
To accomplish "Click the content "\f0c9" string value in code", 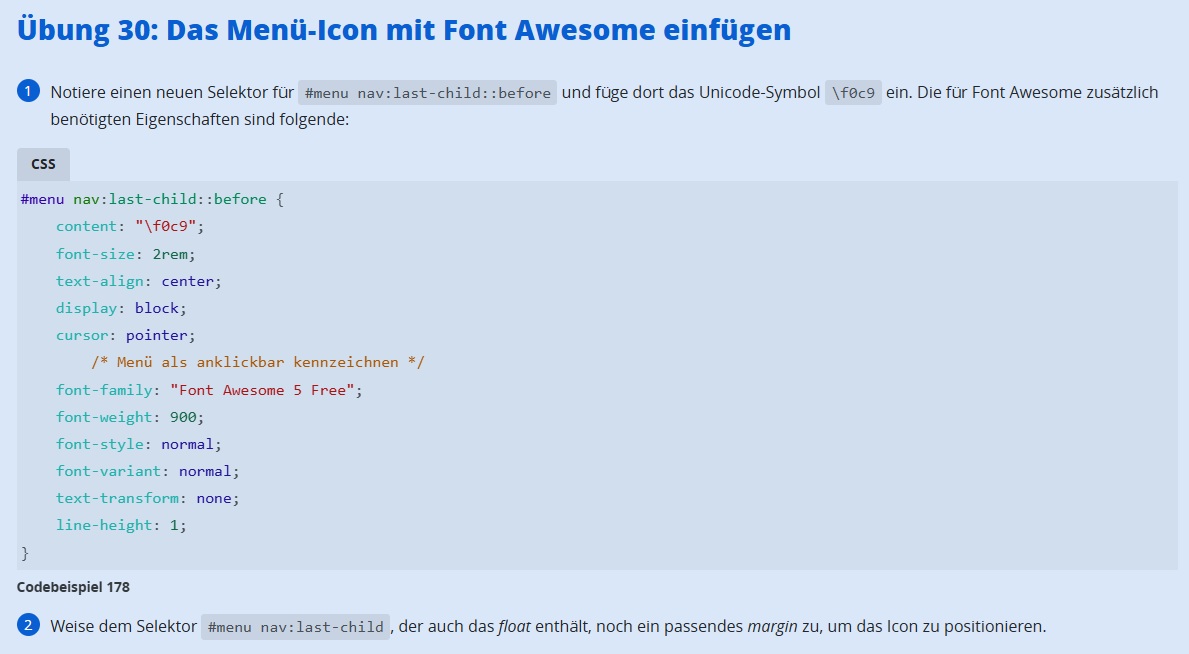I will [x=169, y=226].
